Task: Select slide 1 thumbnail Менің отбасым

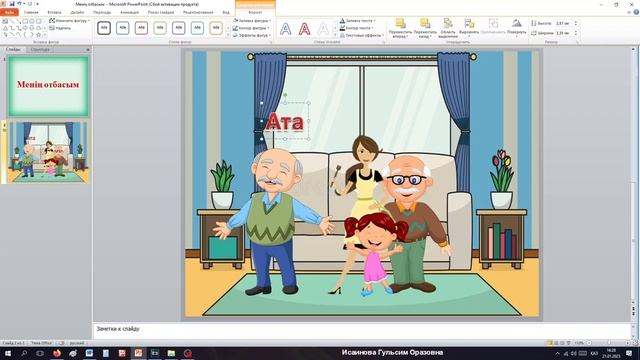Action: [48, 86]
